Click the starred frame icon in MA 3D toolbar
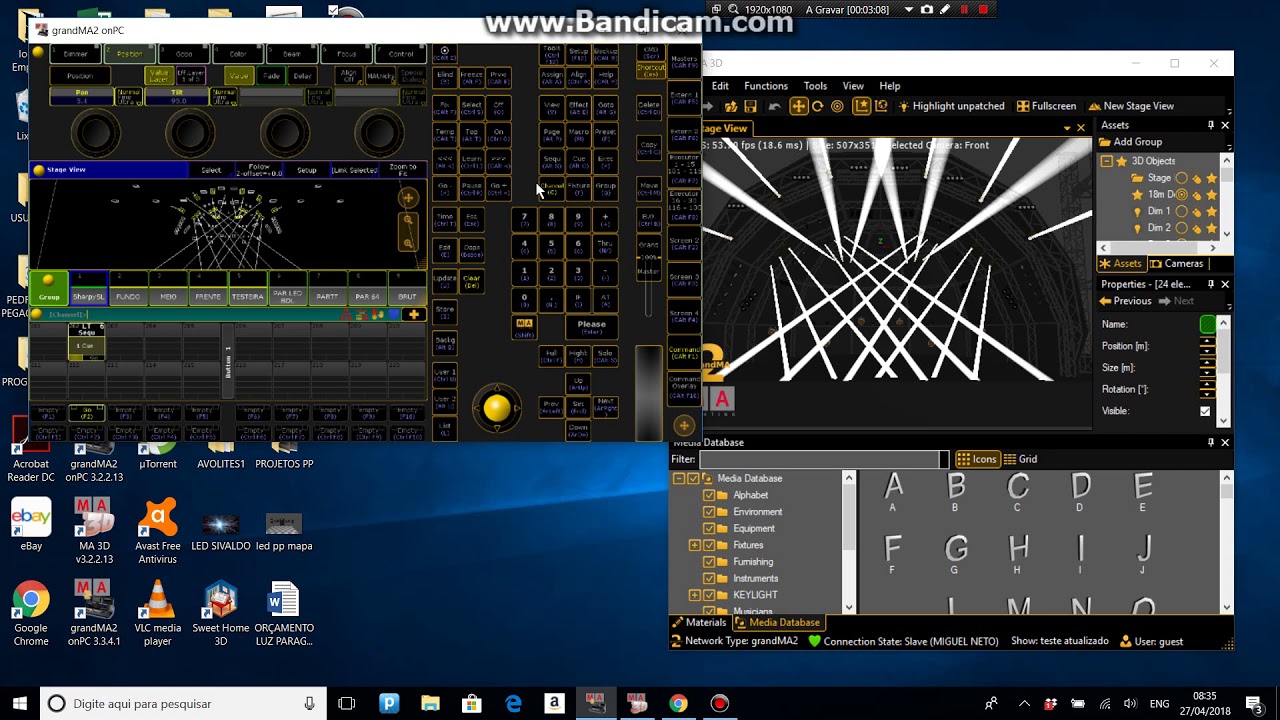This screenshot has height=720, width=1280. [x=860, y=106]
